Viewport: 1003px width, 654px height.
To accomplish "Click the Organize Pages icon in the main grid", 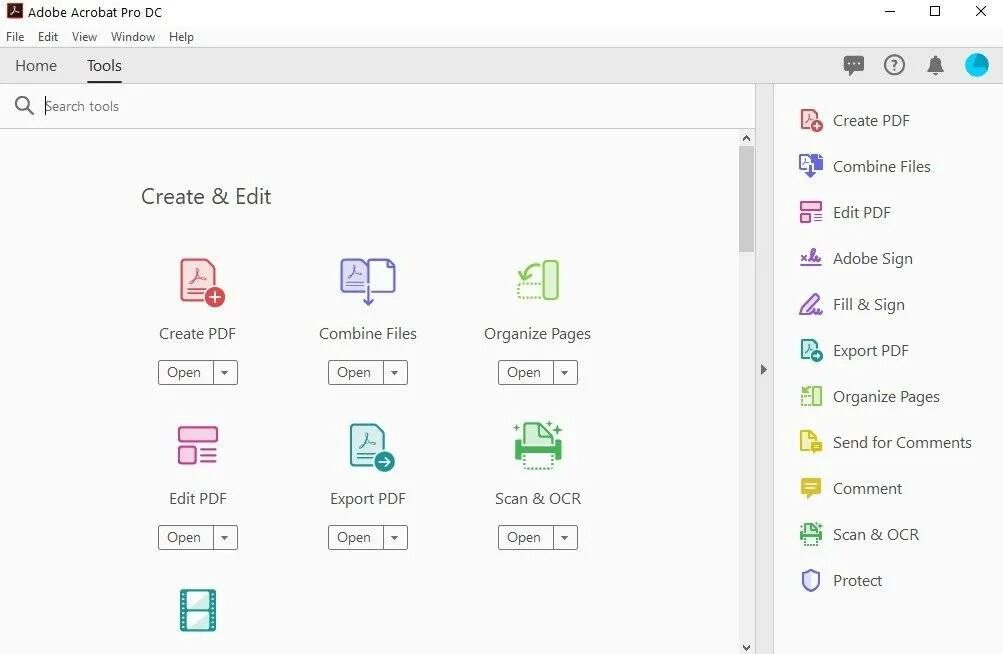I will [538, 280].
